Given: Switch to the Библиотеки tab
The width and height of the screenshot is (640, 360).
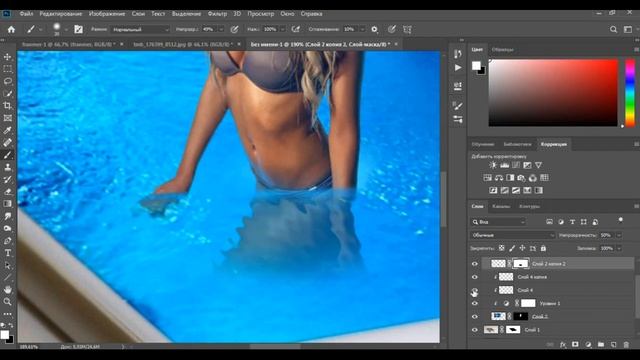Looking at the screenshot, I should (x=517, y=144).
